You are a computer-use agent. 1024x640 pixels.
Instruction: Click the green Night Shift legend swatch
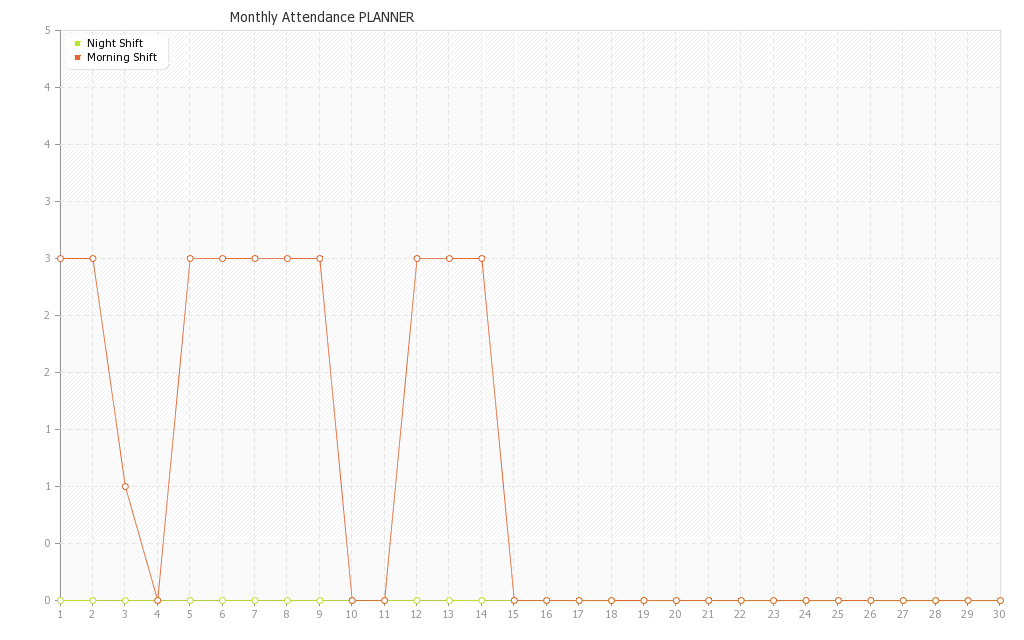[x=77, y=43]
